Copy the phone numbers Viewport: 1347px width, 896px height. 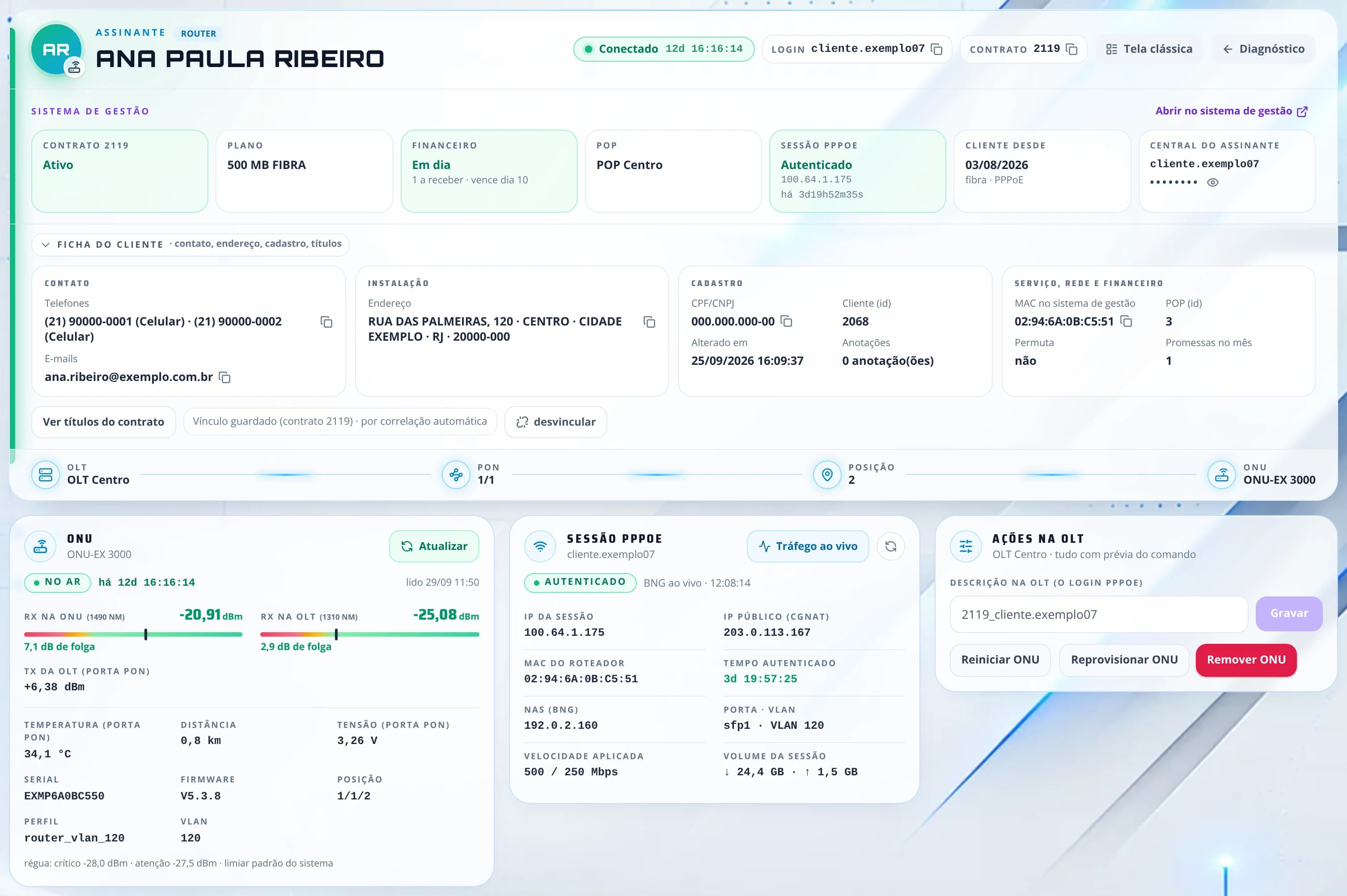[x=326, y=322]
